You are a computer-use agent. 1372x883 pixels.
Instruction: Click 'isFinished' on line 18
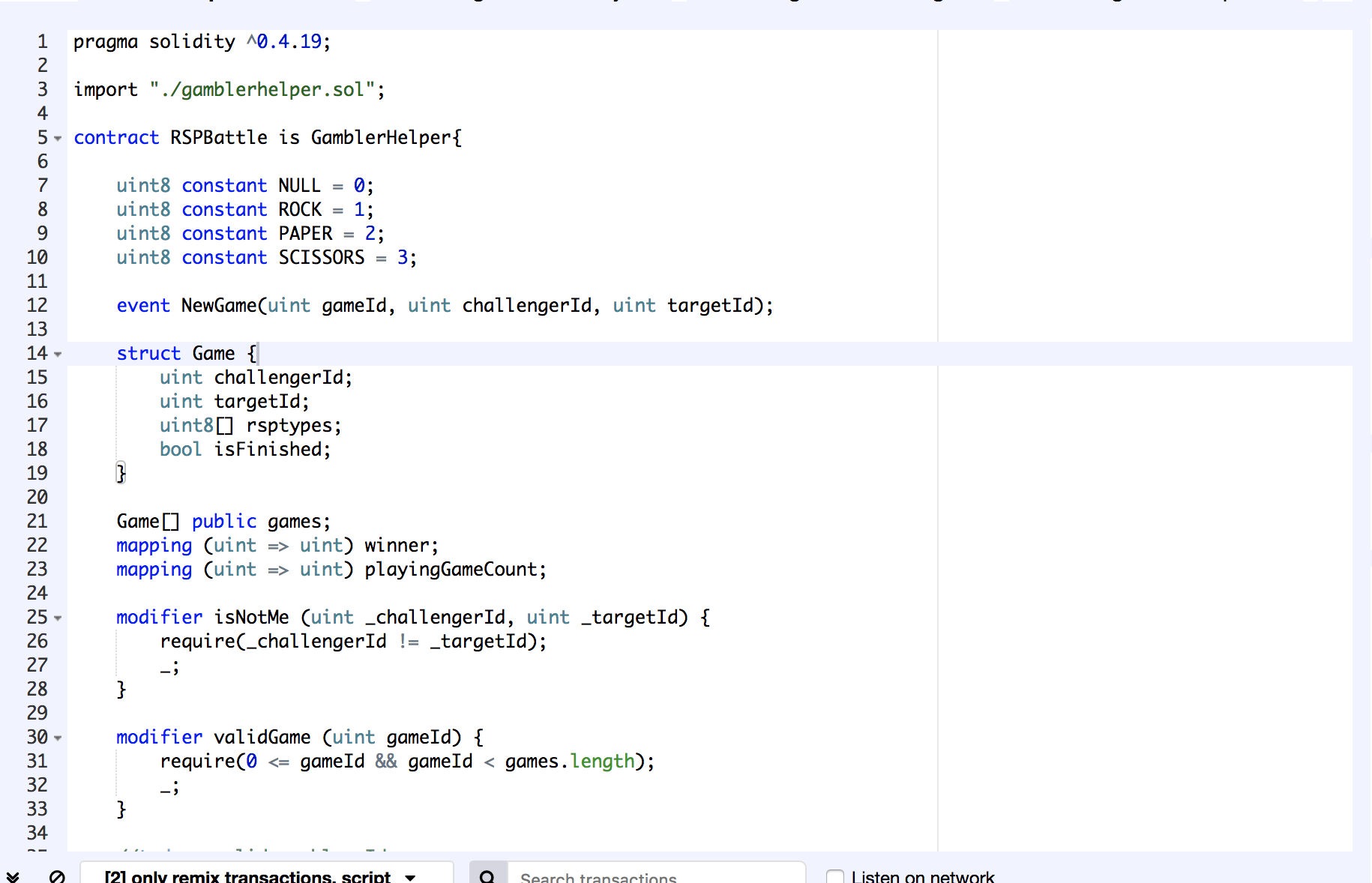tap(268, 449)
